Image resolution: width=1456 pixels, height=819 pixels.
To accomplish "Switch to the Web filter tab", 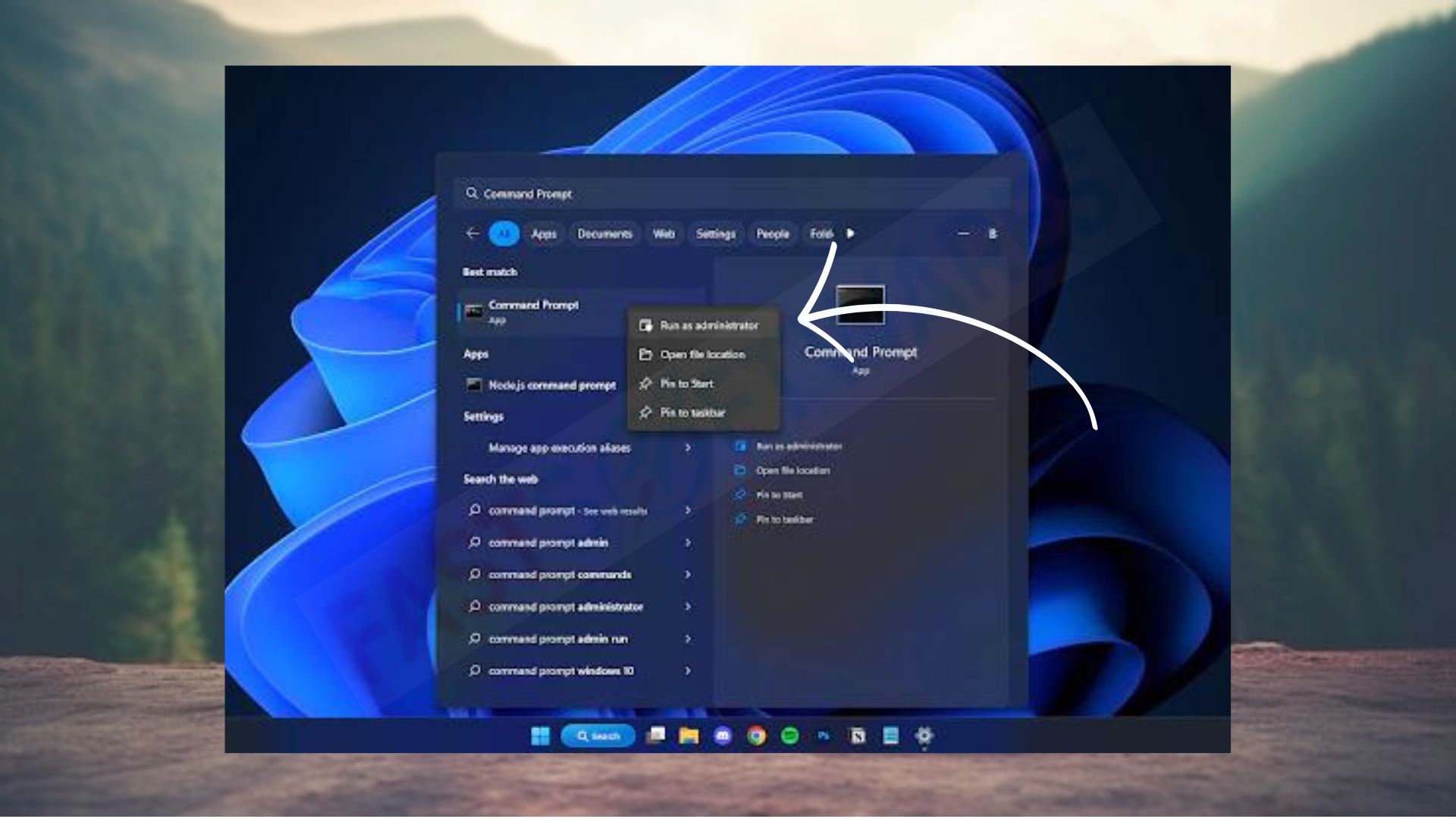I will pos(664,234).
